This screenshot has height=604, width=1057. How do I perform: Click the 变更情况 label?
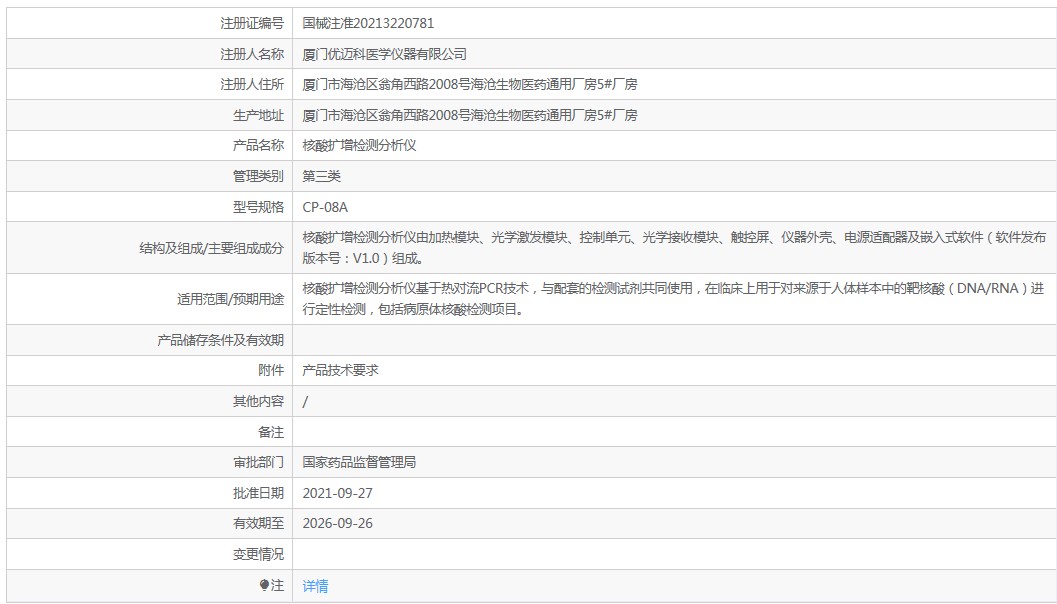coord(258,555)
